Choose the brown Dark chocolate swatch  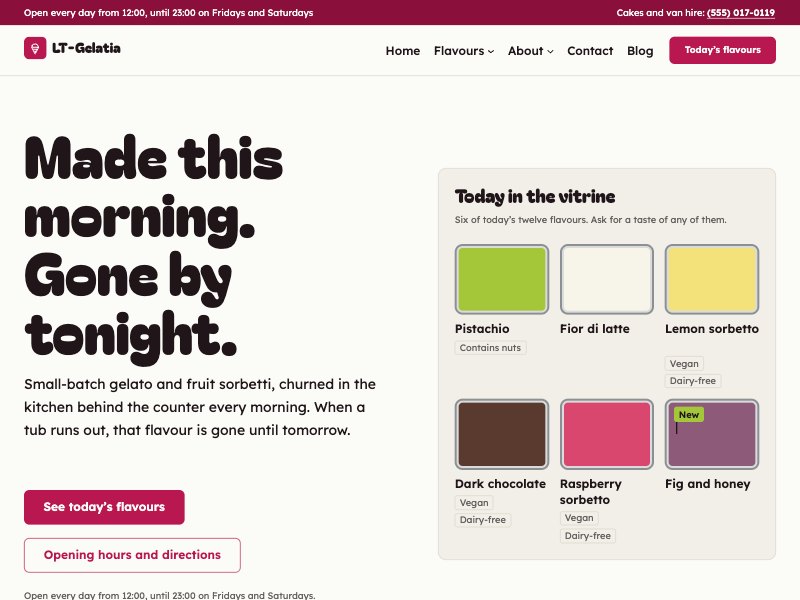[x=502, y=434]
